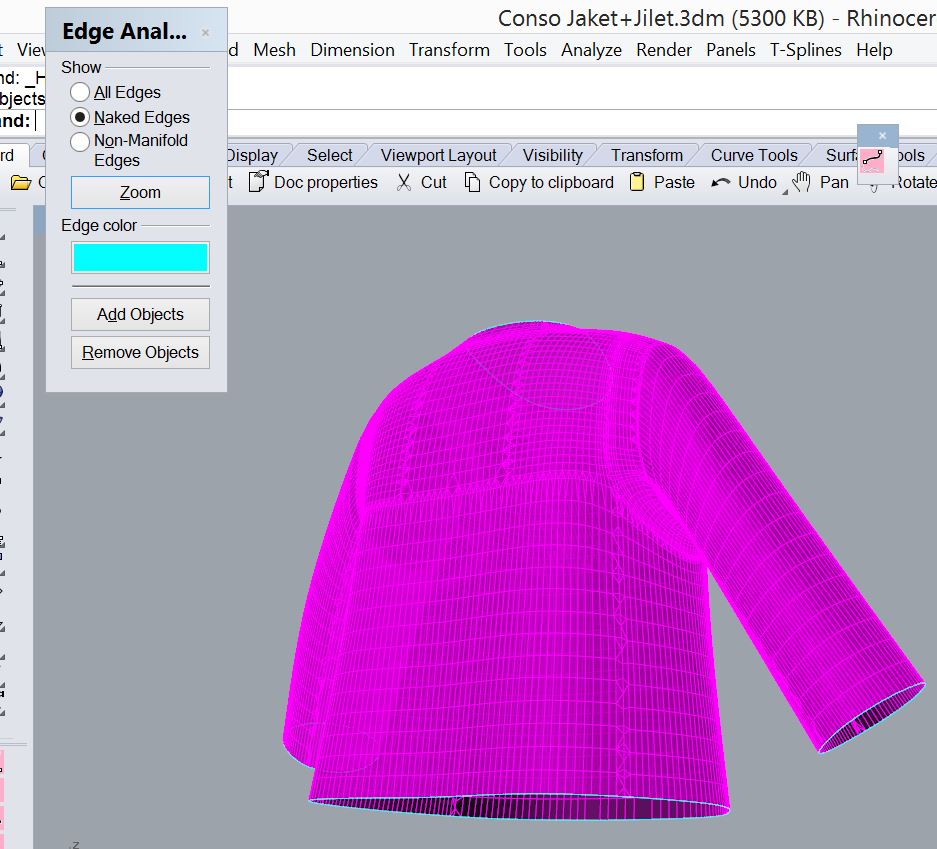
Task: Switch to the Visibility toolbar tab
Action: coord(552,155)
